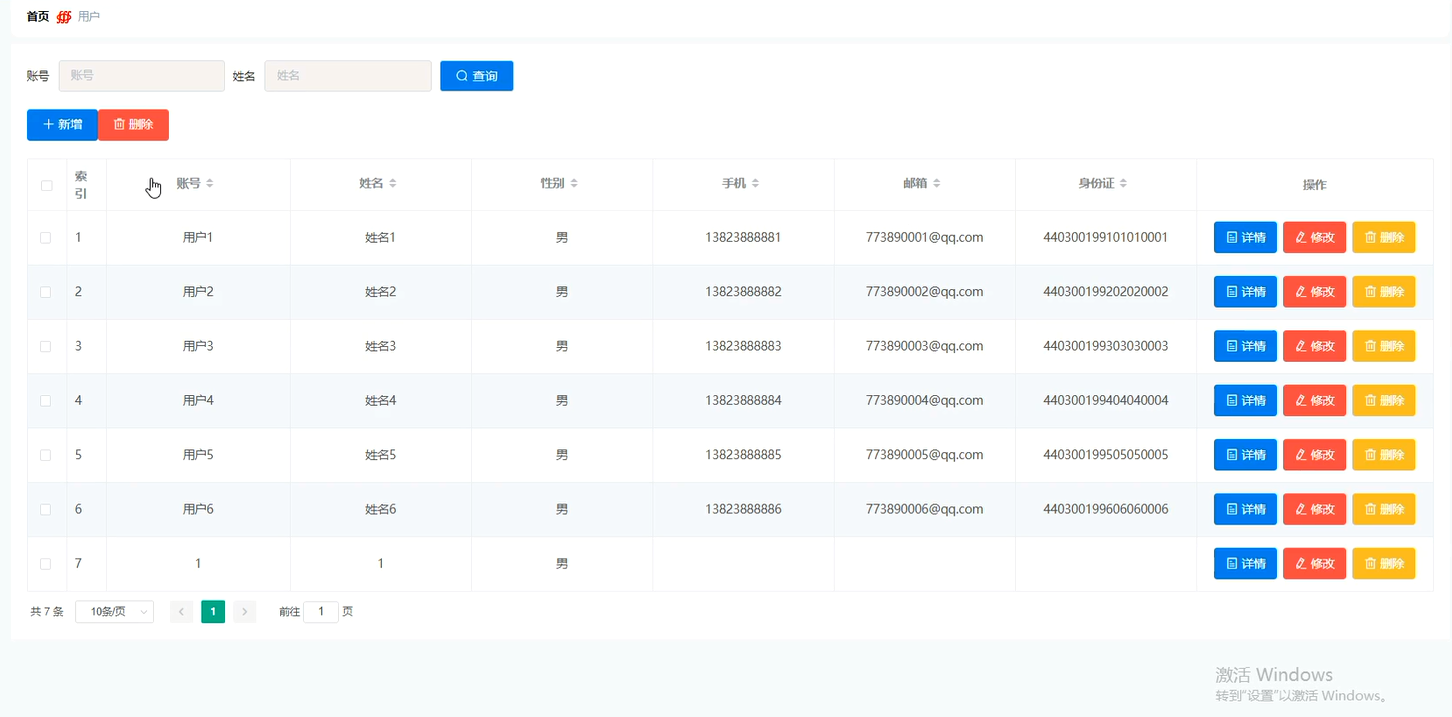1452x717 pixels.
Task: Click 修改 for 用户4
Action: point(1315,401)
